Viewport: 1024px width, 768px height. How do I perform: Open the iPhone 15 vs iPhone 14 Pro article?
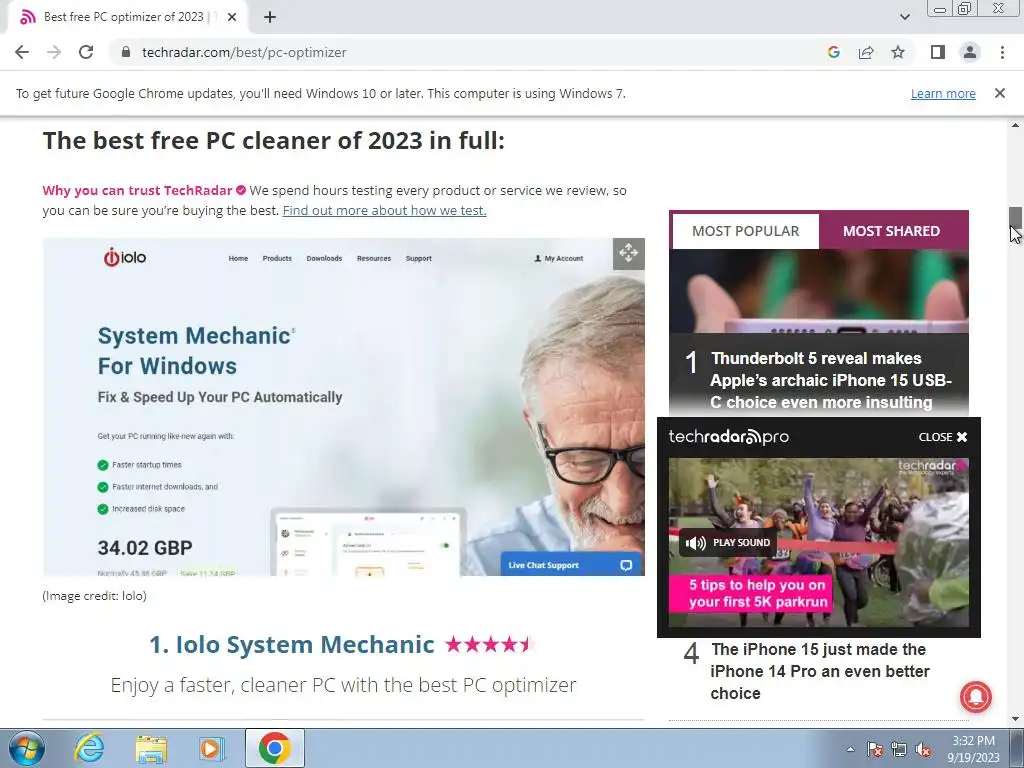(x=819, y=671)
